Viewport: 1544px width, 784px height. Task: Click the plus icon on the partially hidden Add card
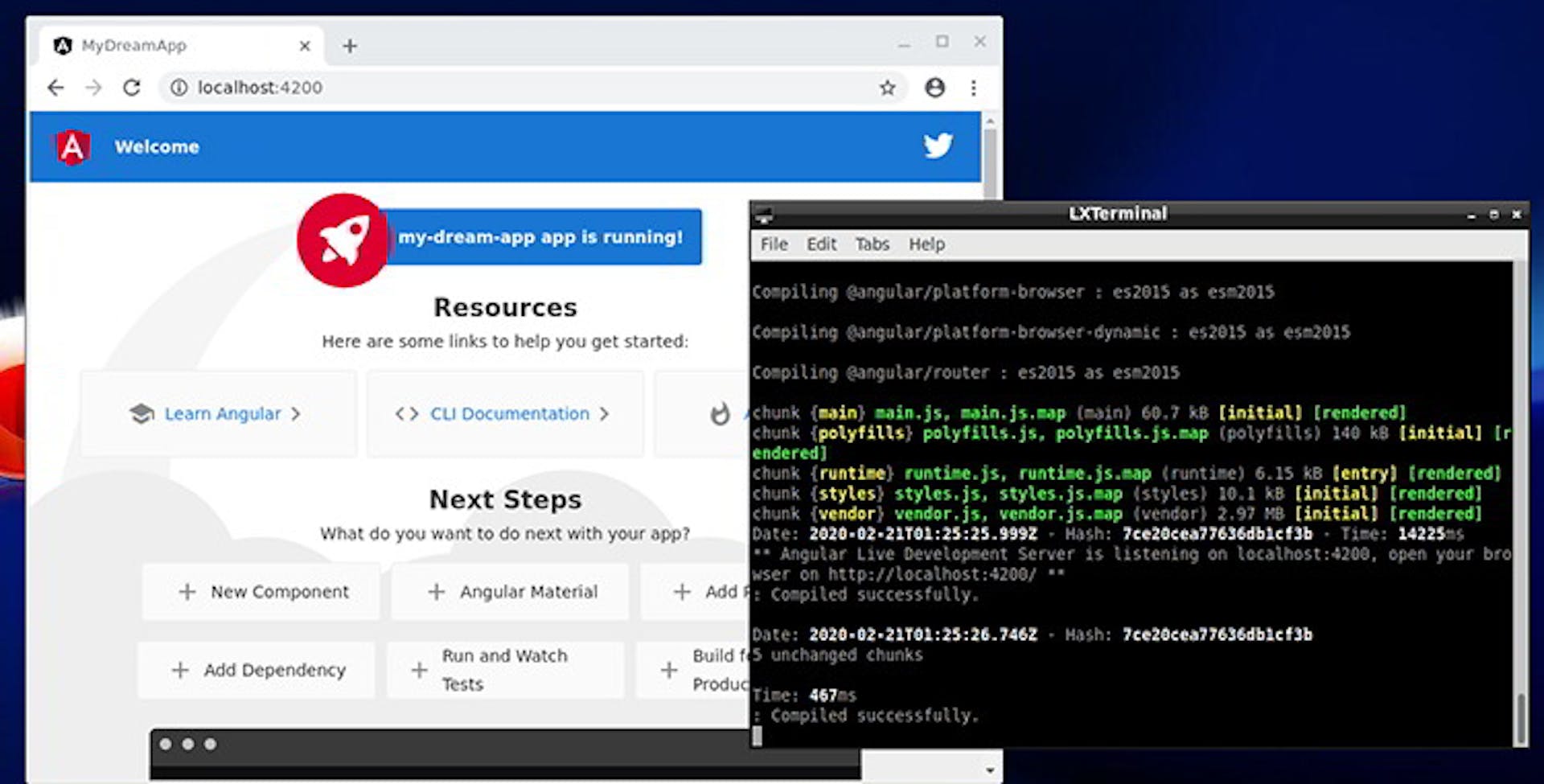[682, 592]
